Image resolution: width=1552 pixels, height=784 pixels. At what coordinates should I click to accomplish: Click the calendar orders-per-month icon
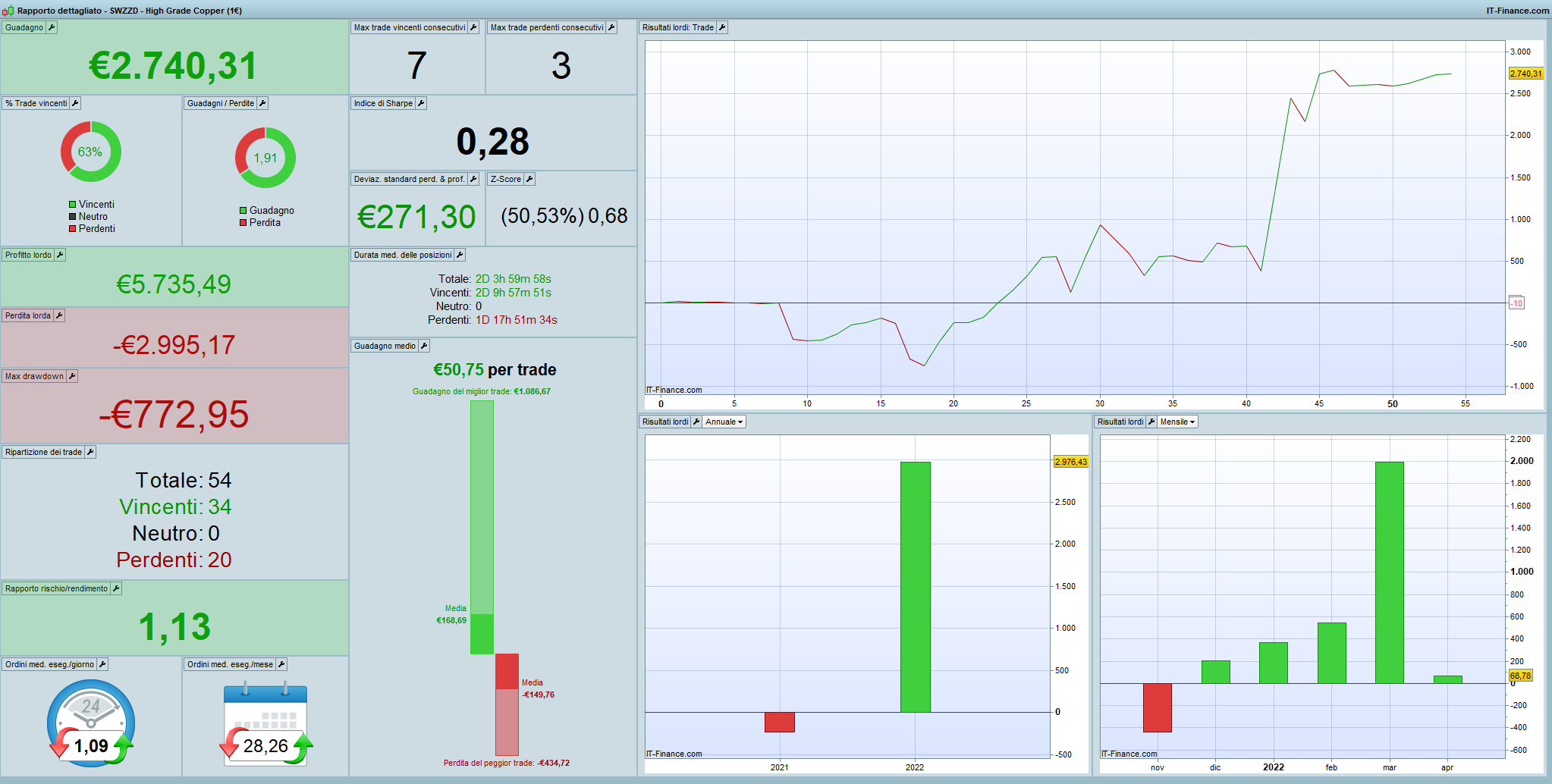(x=265, y=724)
